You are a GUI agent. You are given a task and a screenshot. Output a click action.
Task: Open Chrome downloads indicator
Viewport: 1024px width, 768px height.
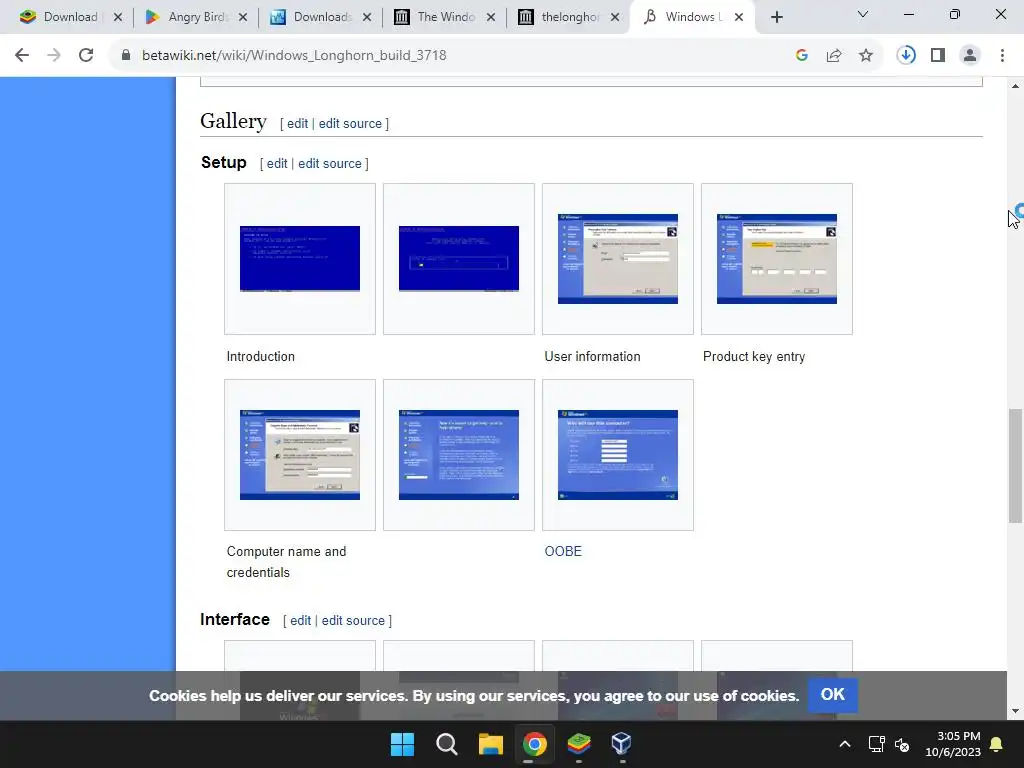(x=906, y=56)
